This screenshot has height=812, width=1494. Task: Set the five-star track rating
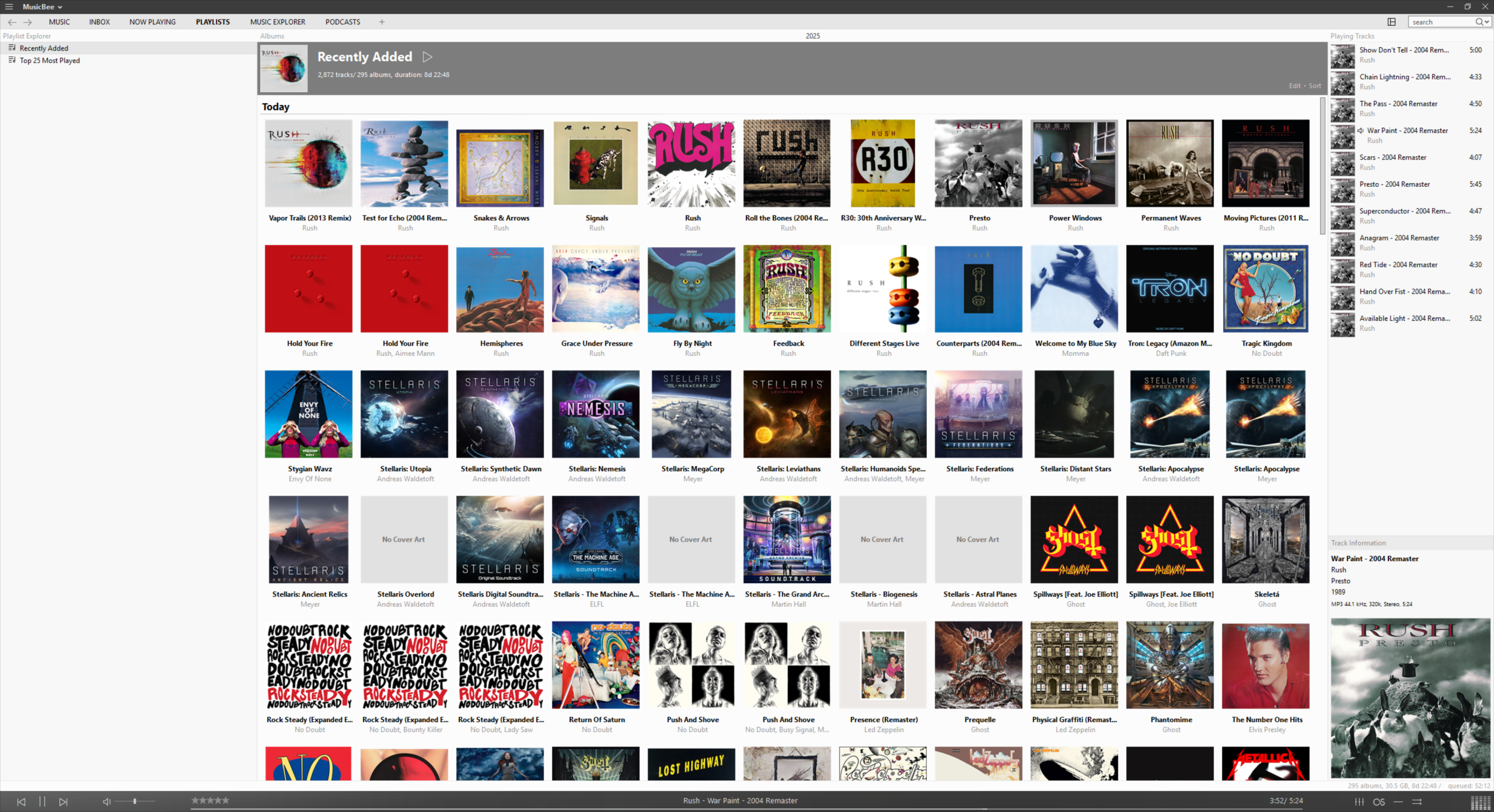(210, 801)
